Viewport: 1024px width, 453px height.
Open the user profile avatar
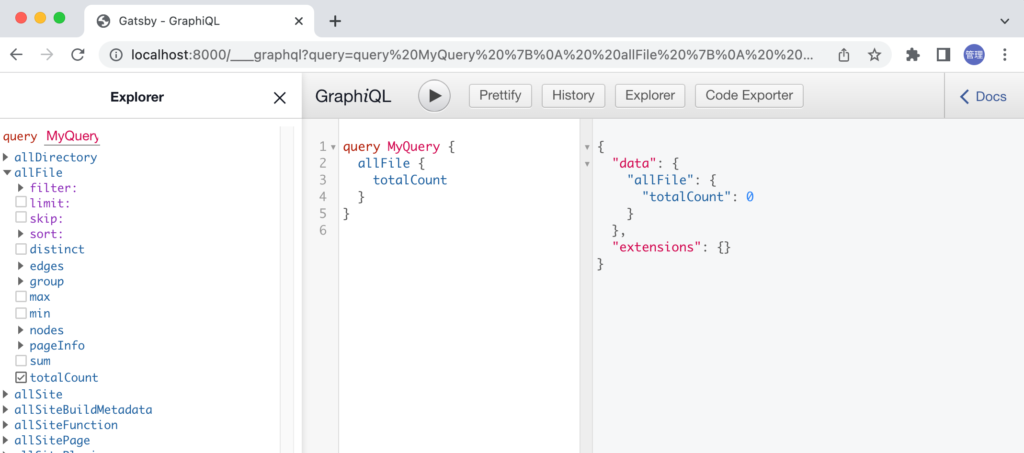tap(974, 55)
